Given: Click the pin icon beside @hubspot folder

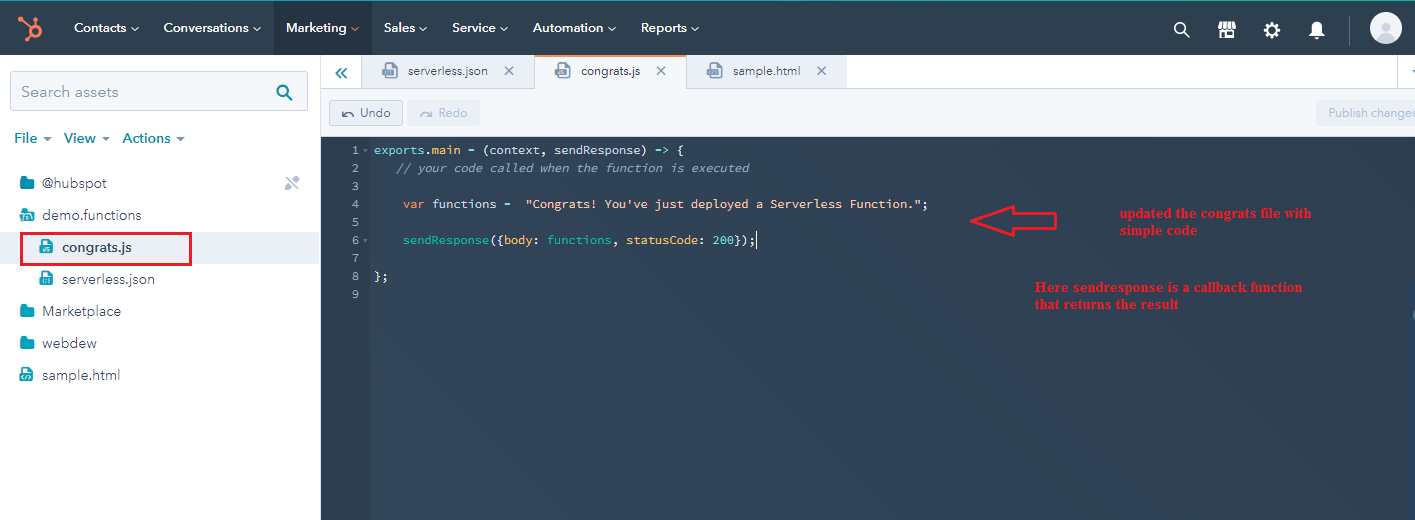Looking at the screenshot, I should tap(291, 183).
